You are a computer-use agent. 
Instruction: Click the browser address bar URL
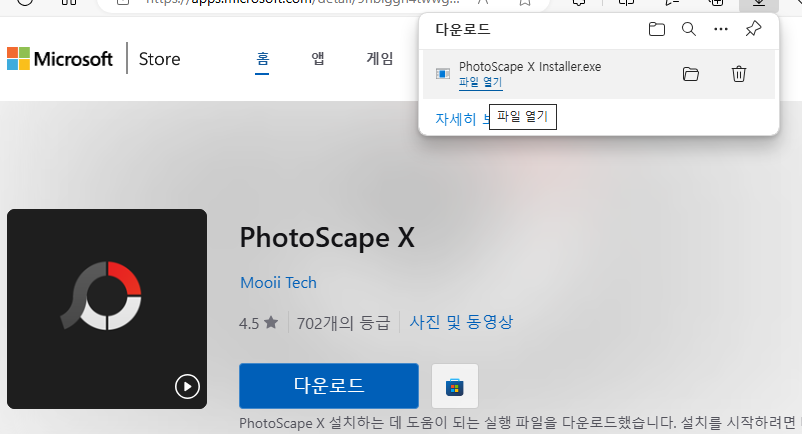[302, 2]
